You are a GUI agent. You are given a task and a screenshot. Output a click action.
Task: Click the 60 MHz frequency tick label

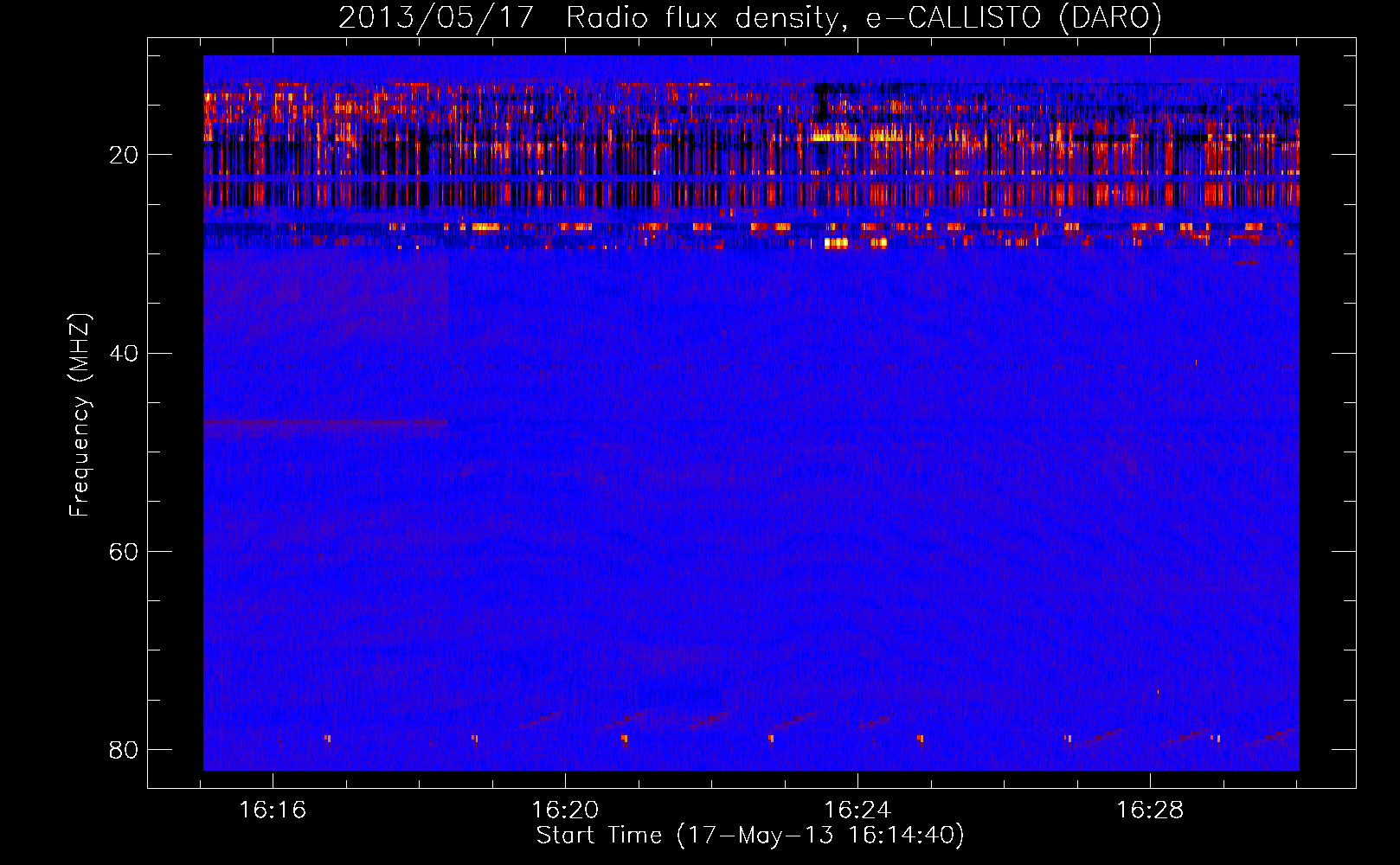pyautogui.click(x=124, y=551)
